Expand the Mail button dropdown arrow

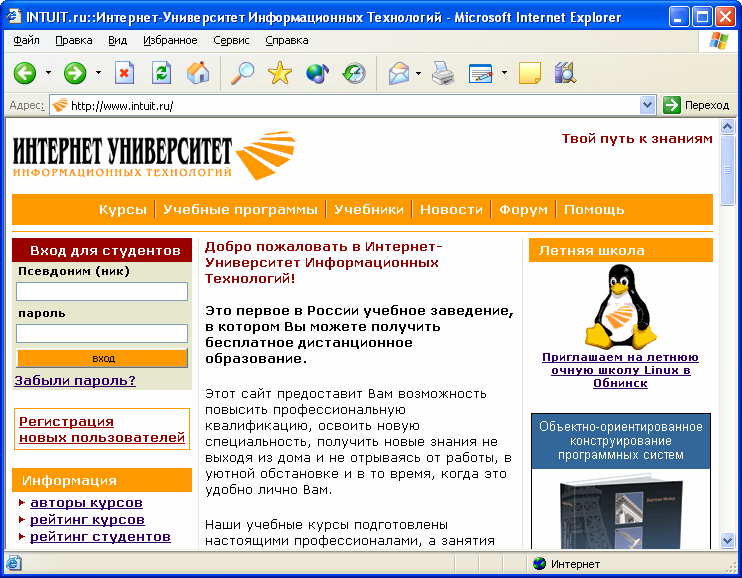[x=418, y=73]
